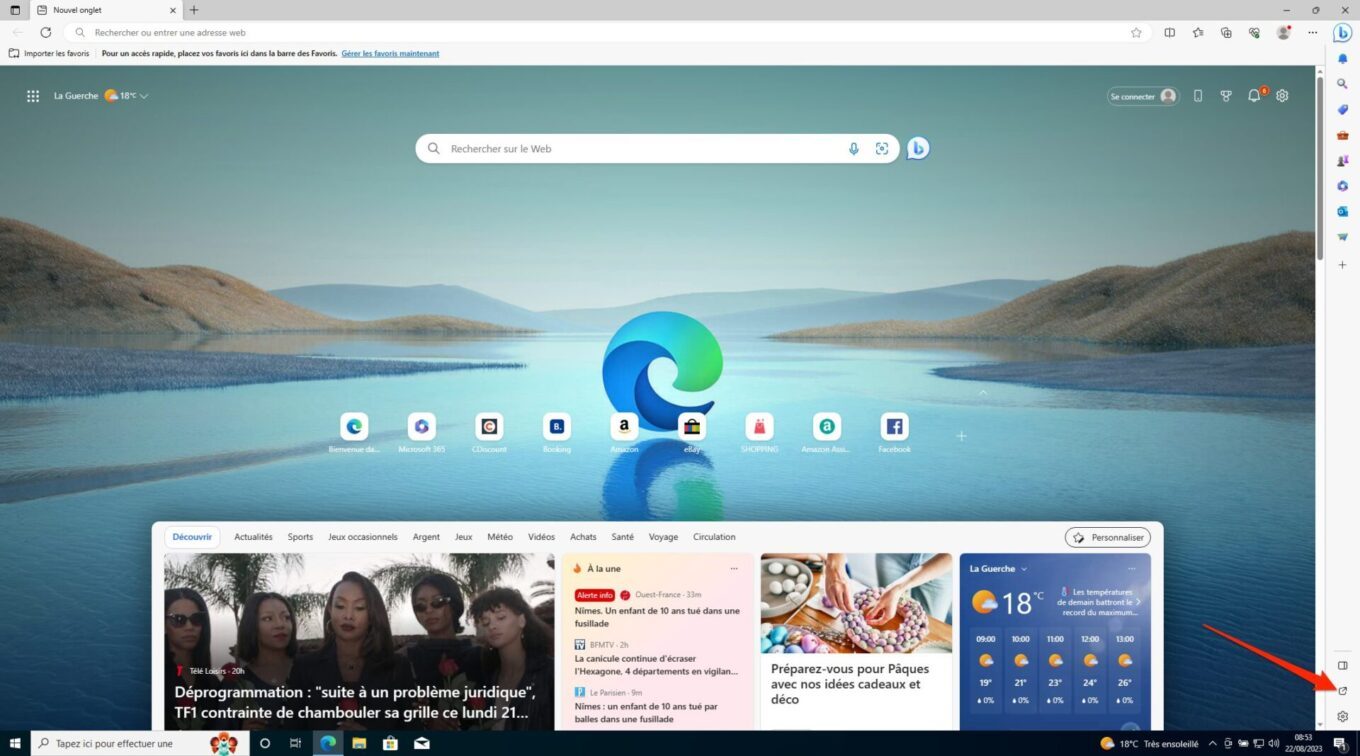The width and height of the screenshot is (1360, 756).
Task: Open Importer les favoris
Action: (49, 54)
